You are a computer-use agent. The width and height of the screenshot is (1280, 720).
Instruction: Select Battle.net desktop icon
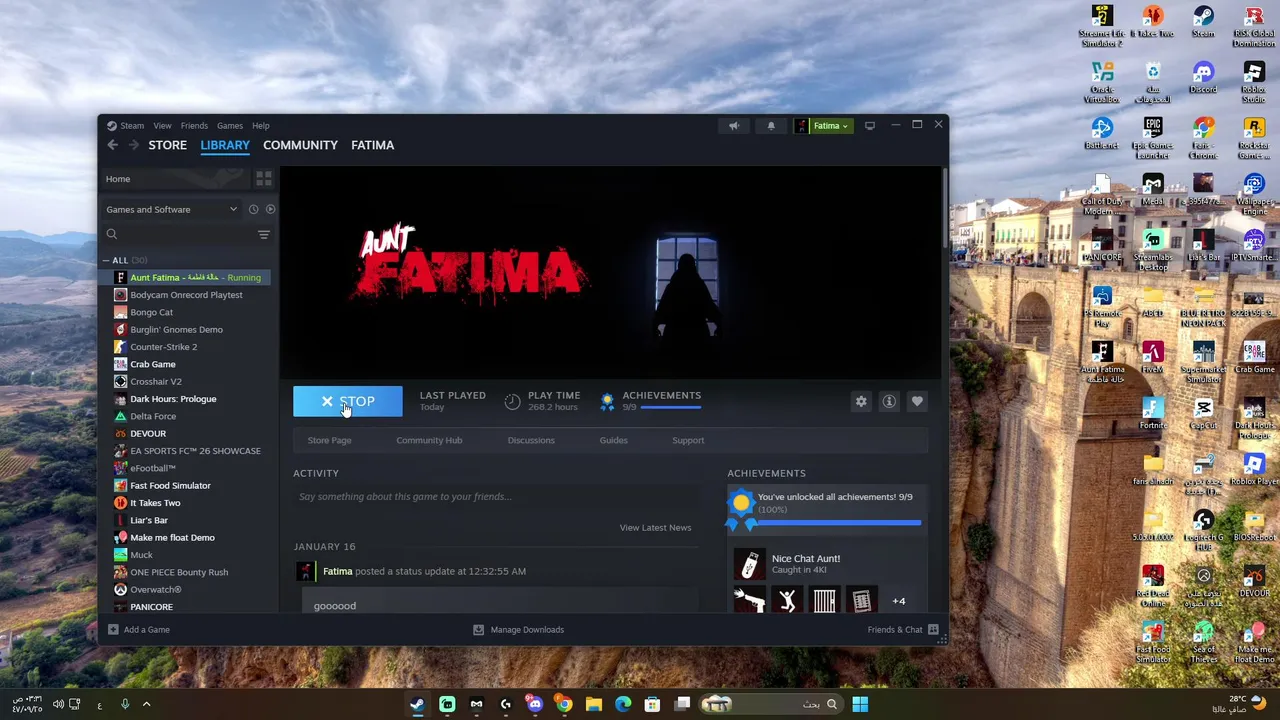click(1102, 133)
